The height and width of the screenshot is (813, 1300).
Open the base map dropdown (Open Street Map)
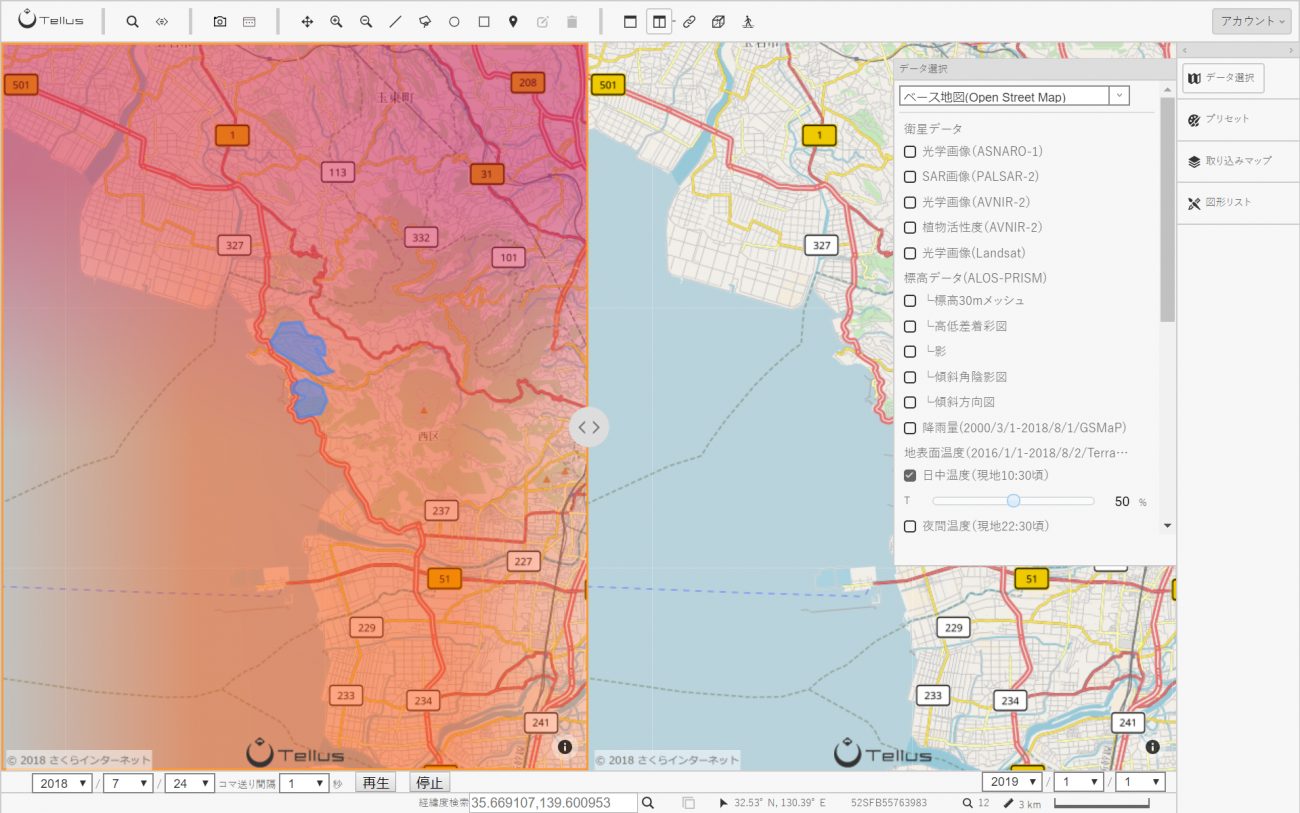(x=1014, y=96)
